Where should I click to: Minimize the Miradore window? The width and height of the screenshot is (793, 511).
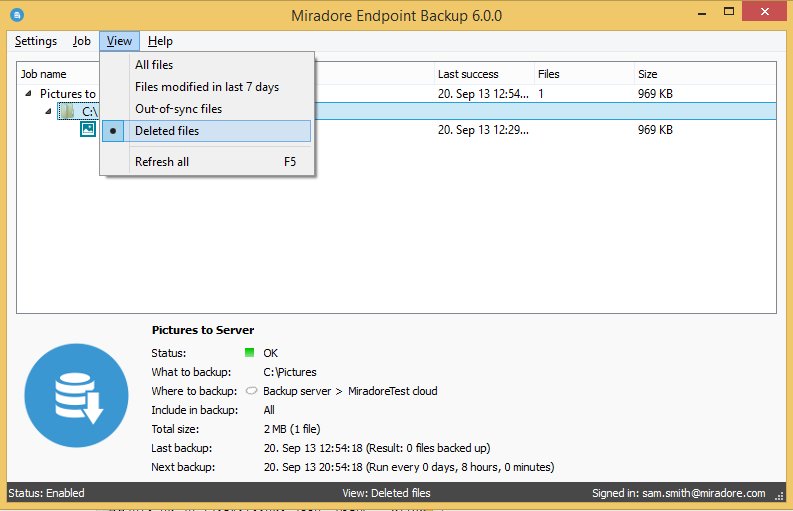701,13
